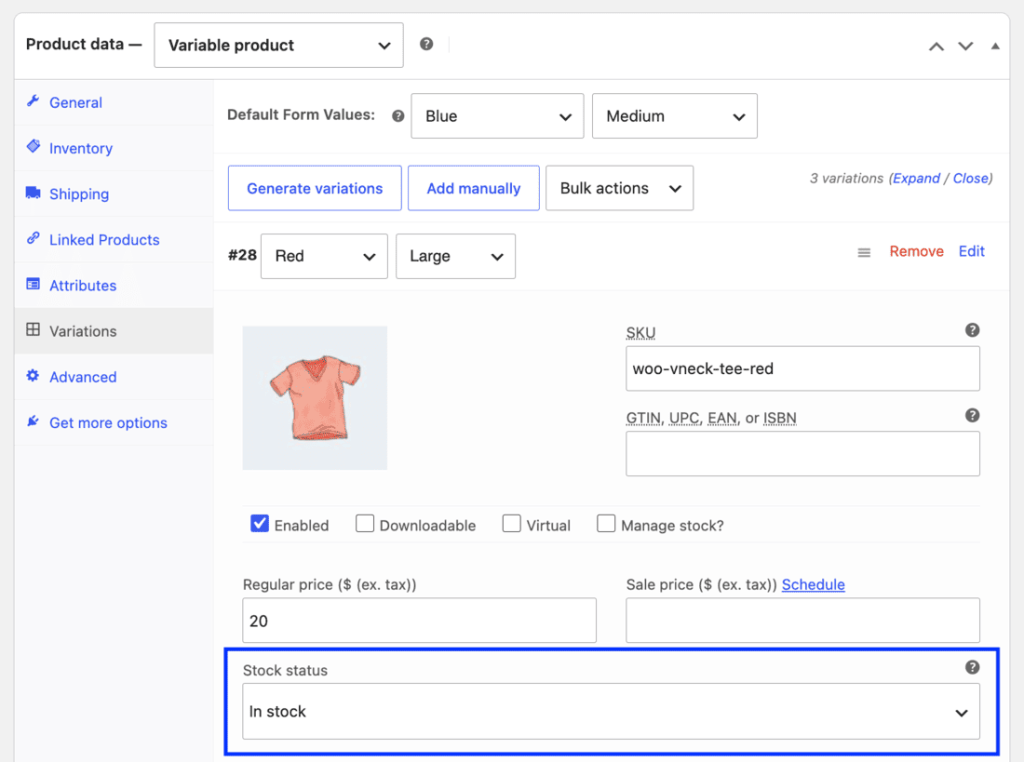The height and width of the screenshot is (762, 1024).
Task: Click the Schedule sale price link
Action: point(813,584)
